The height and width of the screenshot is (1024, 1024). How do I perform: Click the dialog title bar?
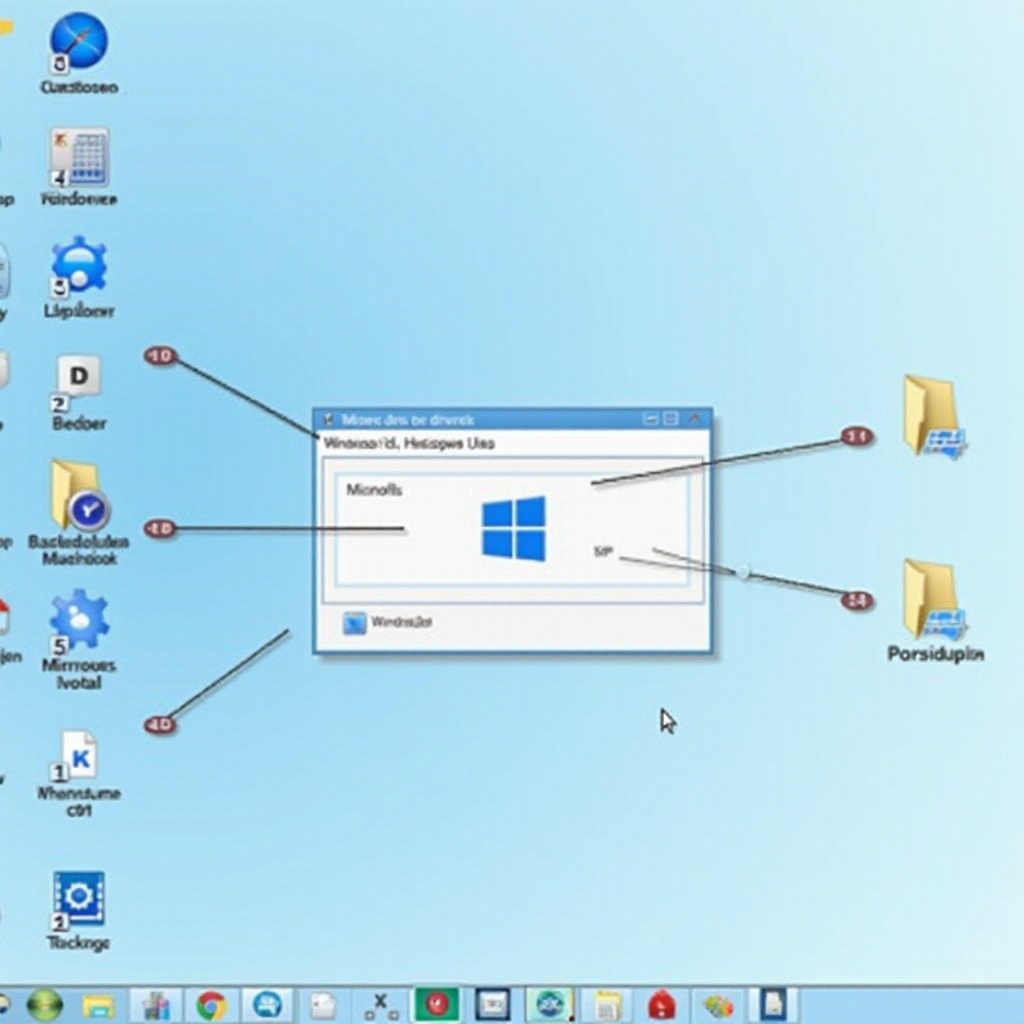pyautogui.click(x=480, y=419)
